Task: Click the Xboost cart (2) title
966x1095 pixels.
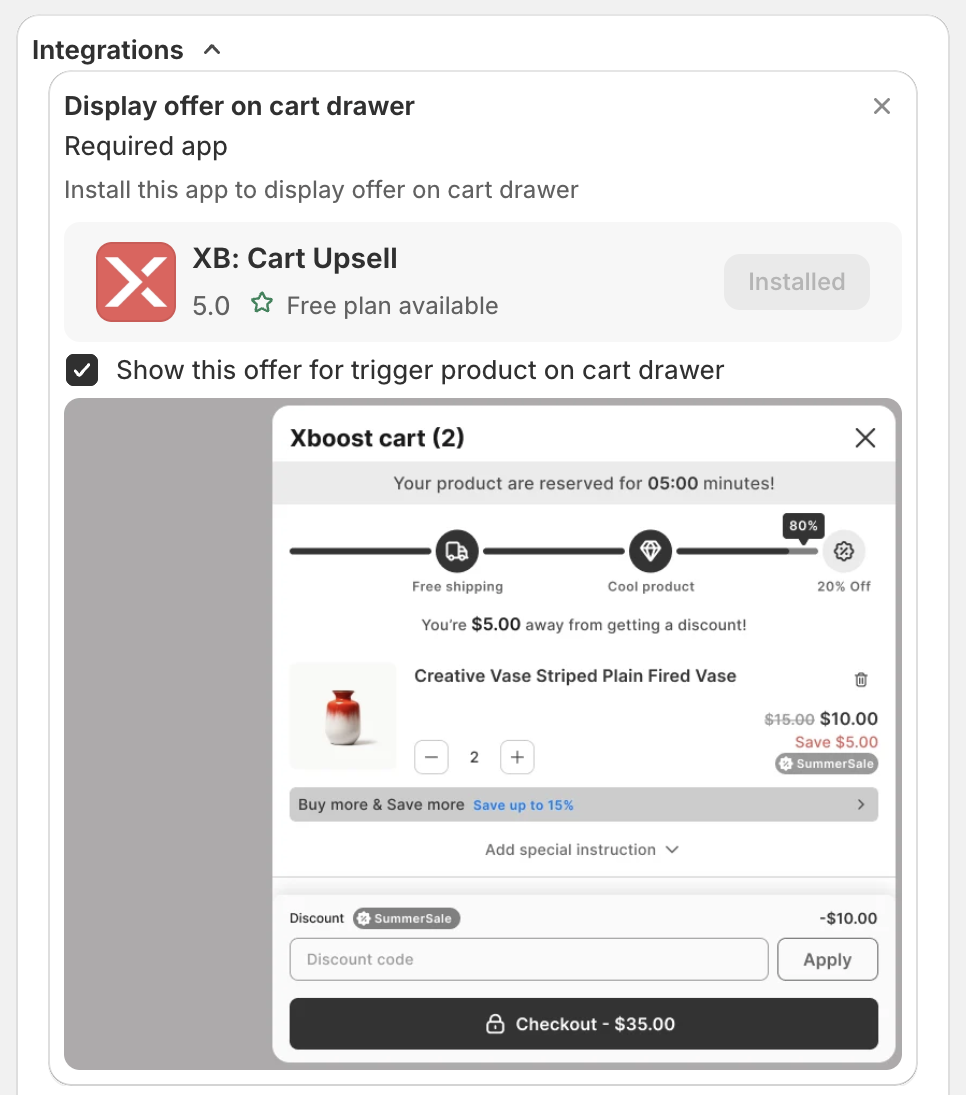Action: [x=377, y=438]
